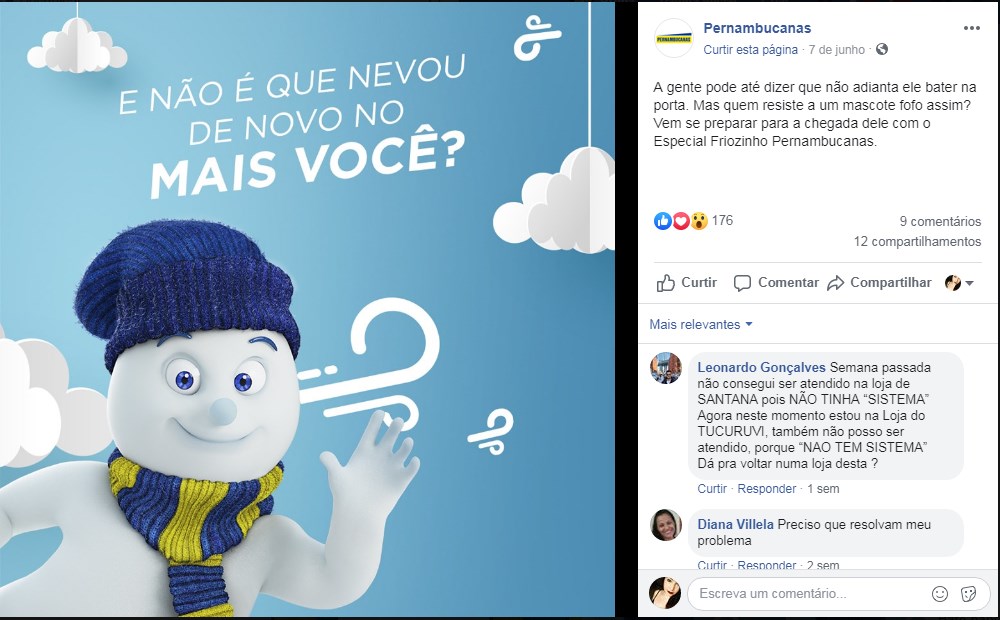Open the sticker picker in comment box
This screenshot has width=1000, height=620.
968,594
